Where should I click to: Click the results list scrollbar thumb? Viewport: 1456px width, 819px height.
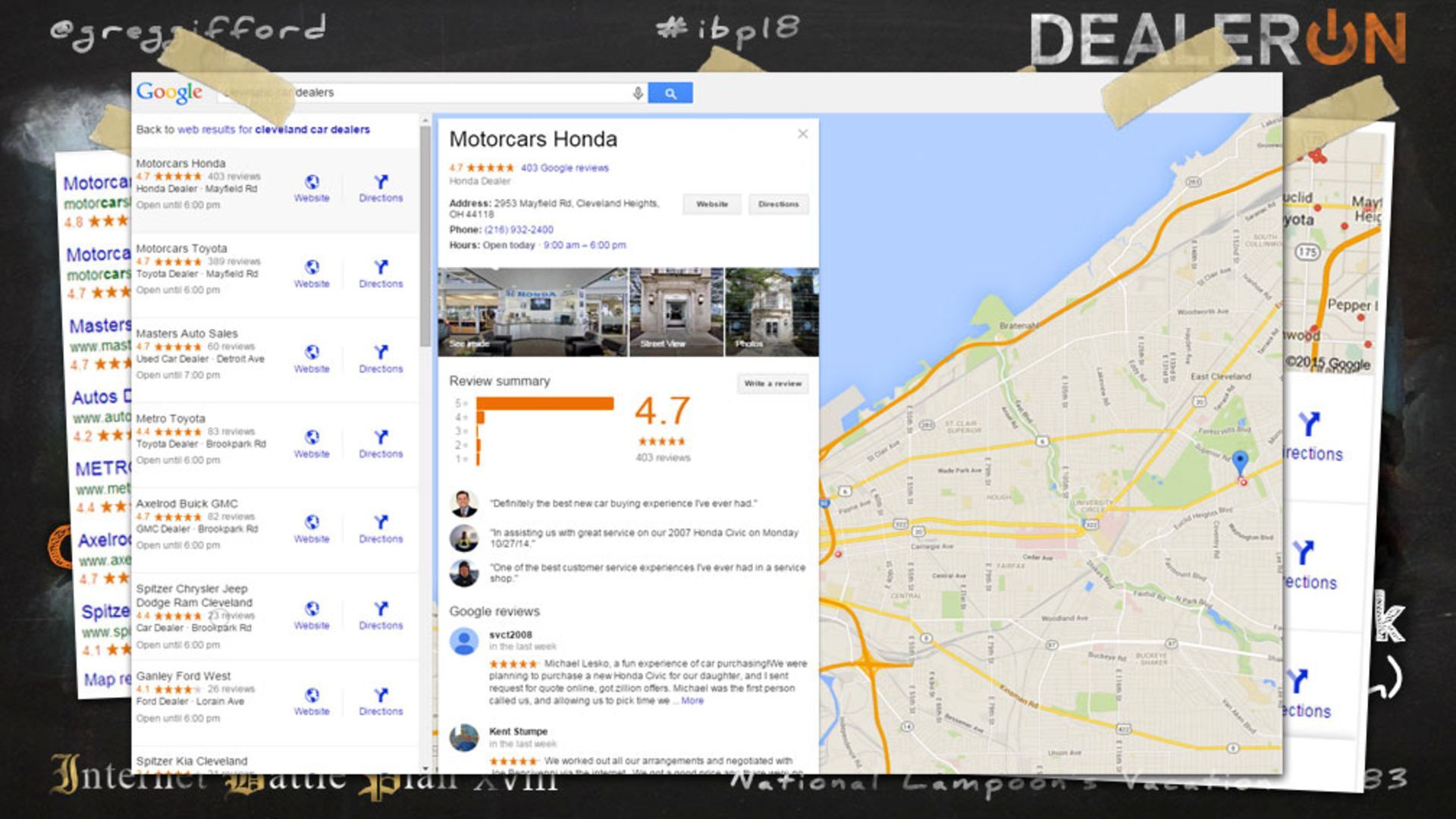click(x=425, y=235)
